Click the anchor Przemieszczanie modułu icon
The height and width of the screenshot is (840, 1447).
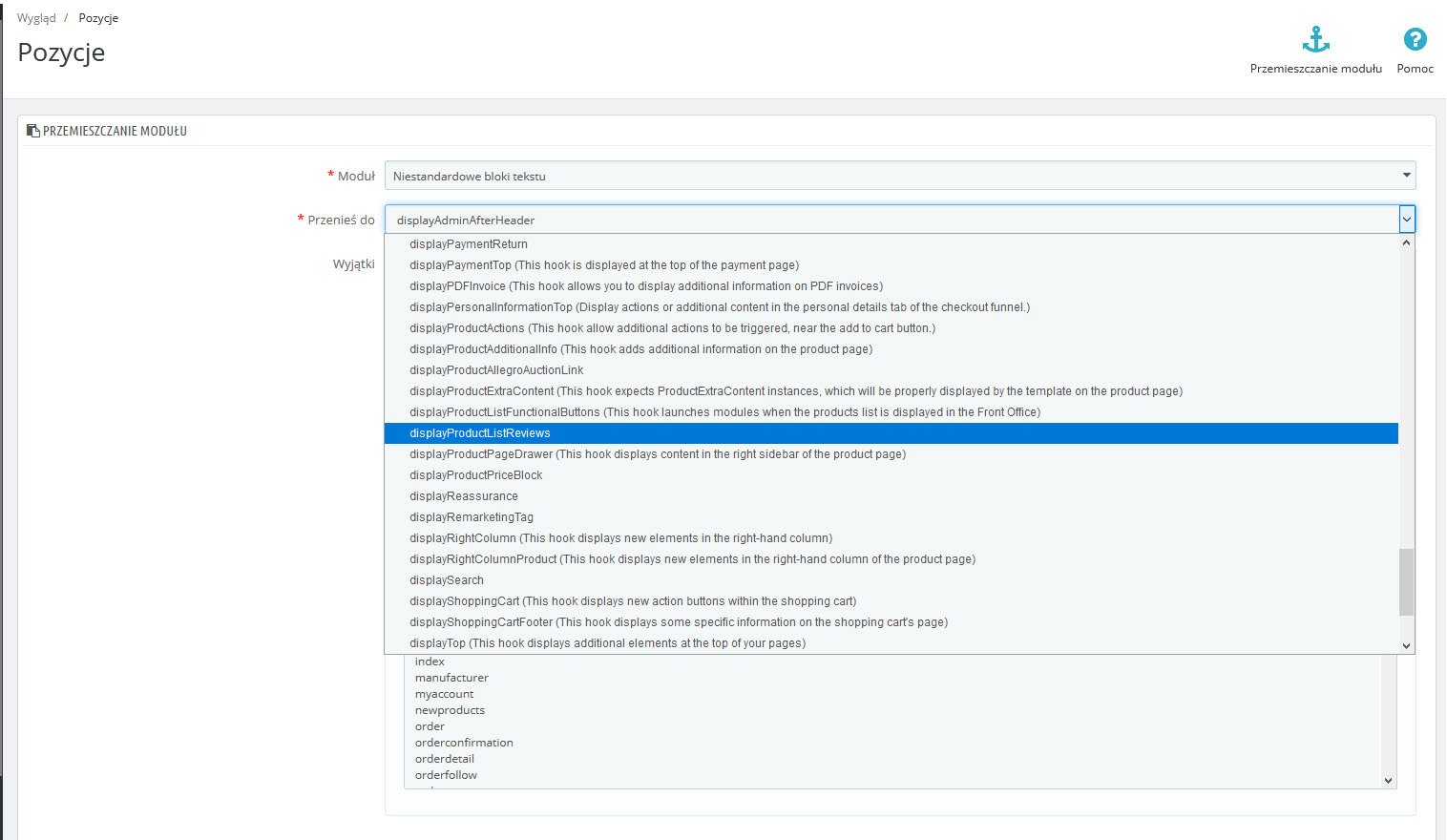[x=1316, y=40]
